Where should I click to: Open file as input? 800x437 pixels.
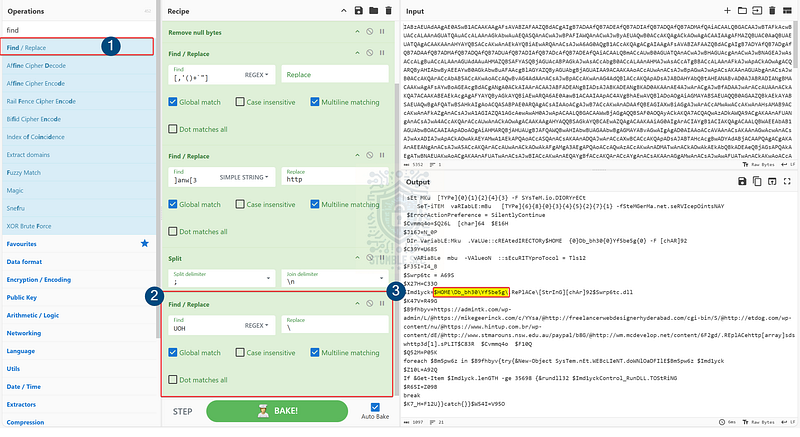pyautogui.click(x=757, y=11)
